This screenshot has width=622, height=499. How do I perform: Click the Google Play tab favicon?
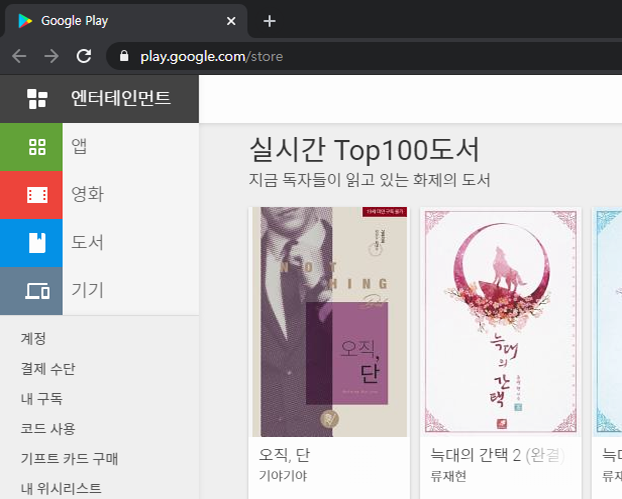pos(25,21)
